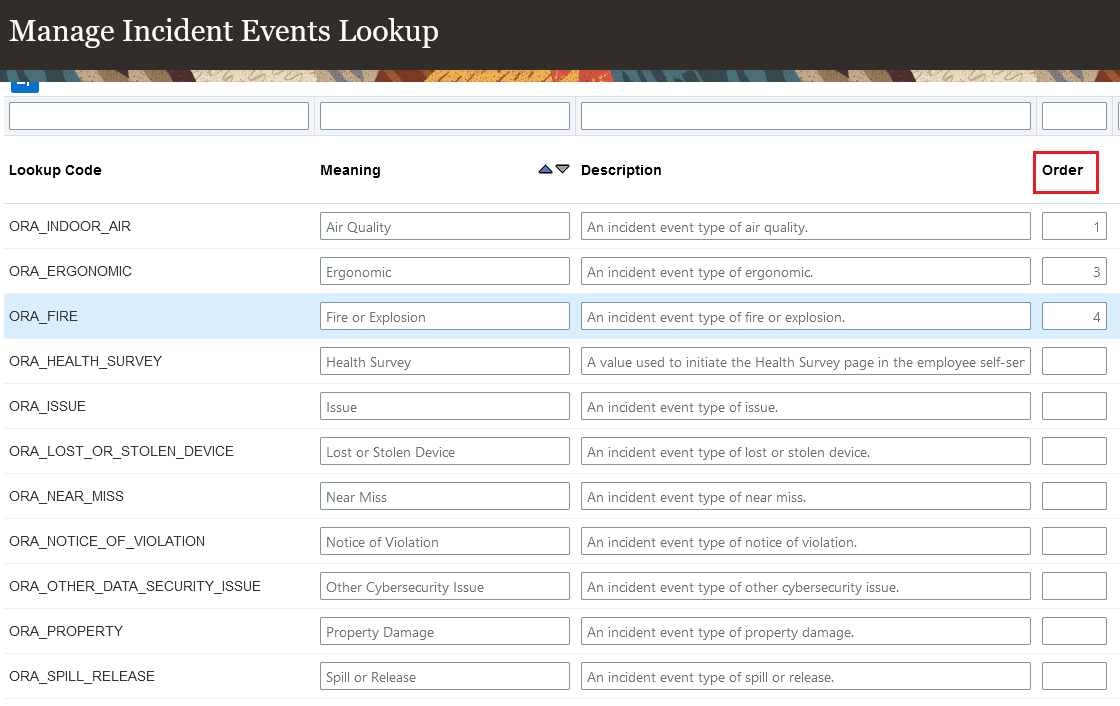1120x706 pixels.
Task: Sort Meaning column descending
Action: (x=563, y=170)
